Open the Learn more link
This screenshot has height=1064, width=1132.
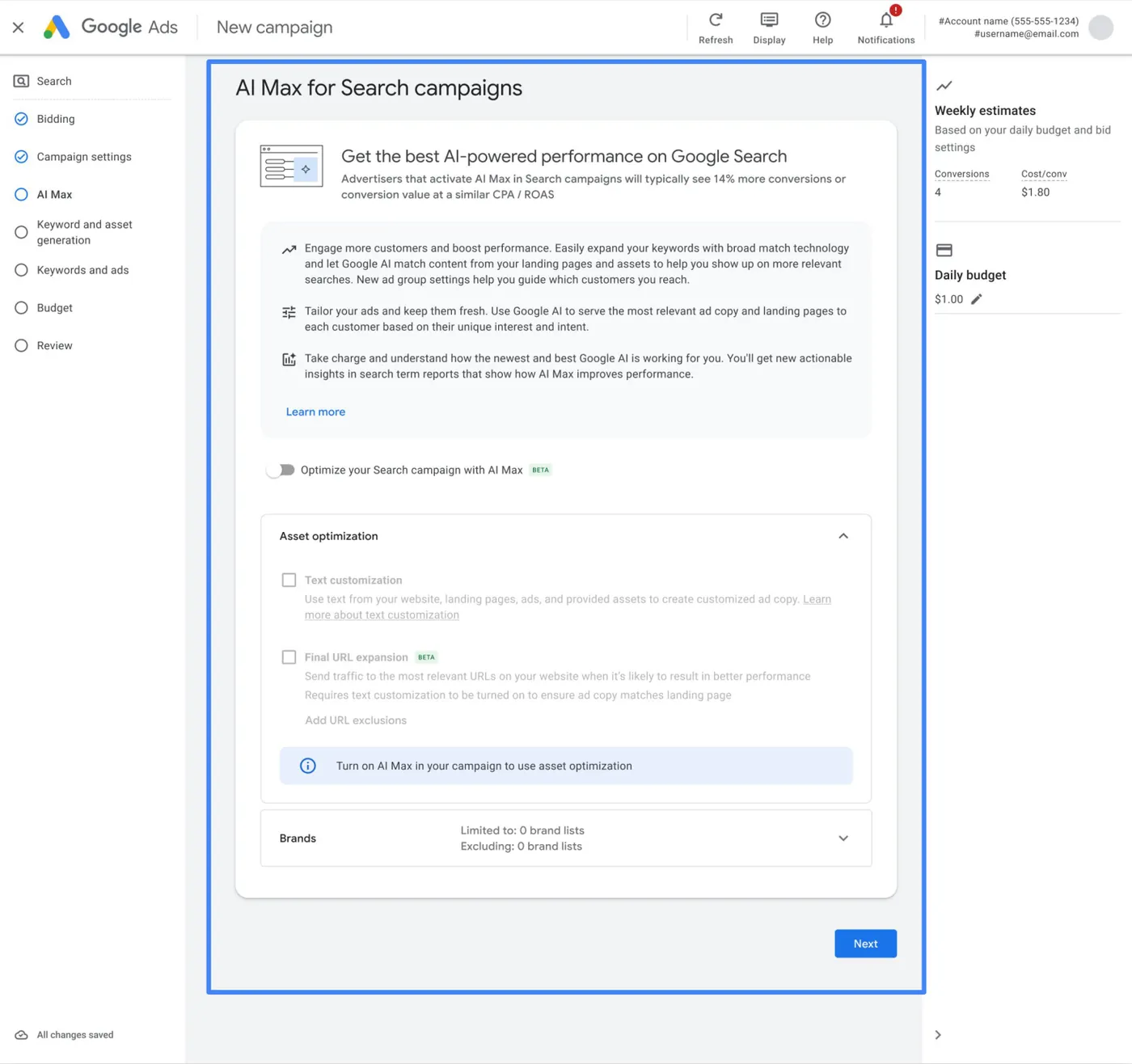(315, 412)
